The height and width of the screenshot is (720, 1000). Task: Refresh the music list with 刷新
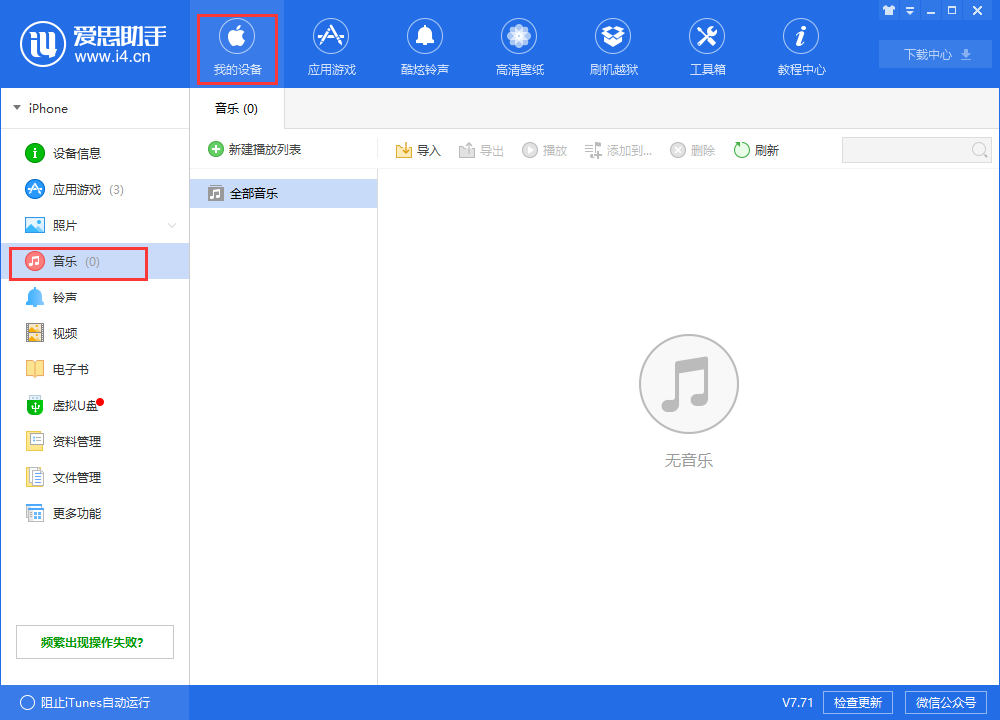[756, 149]
